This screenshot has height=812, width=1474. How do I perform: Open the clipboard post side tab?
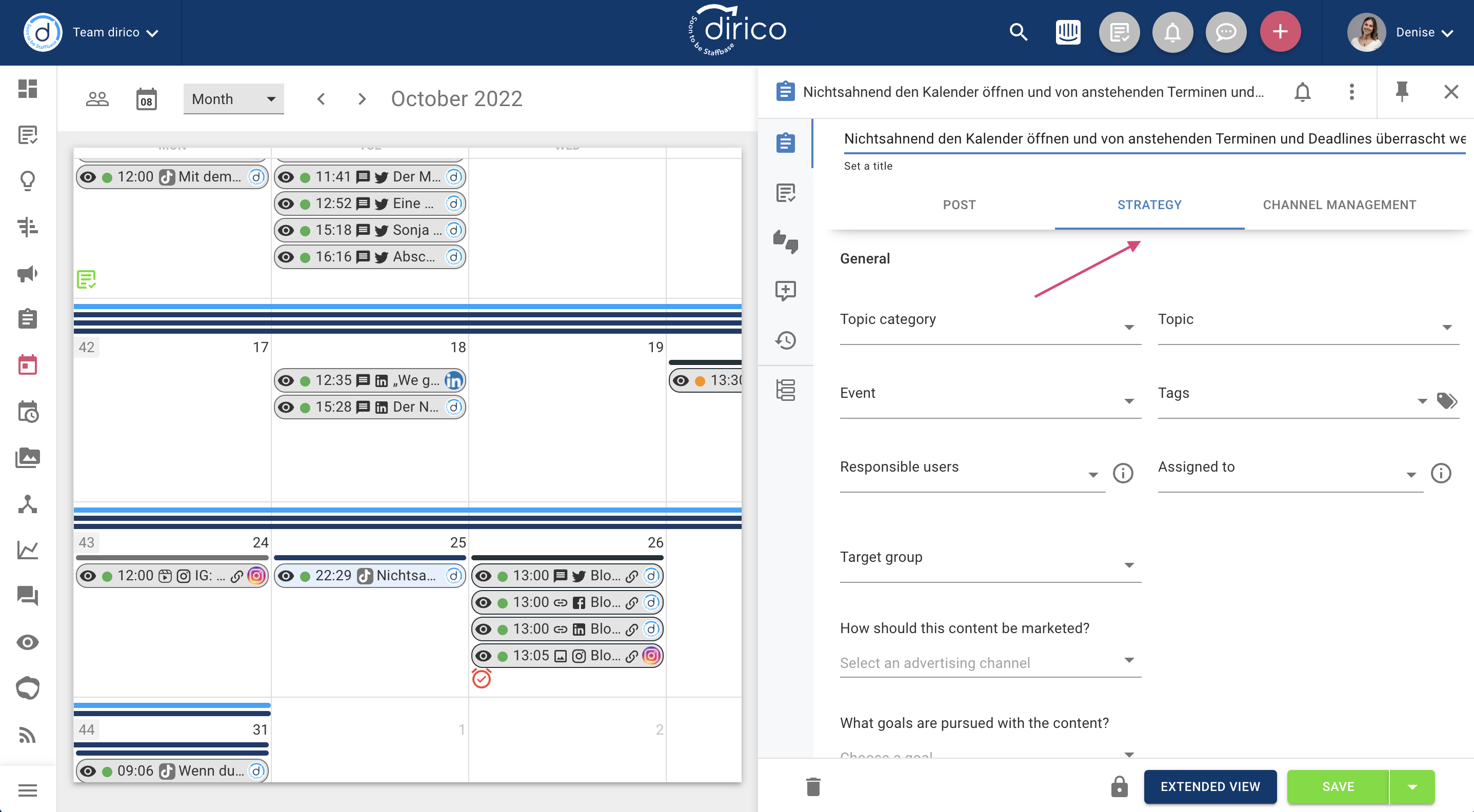point(786,143)
